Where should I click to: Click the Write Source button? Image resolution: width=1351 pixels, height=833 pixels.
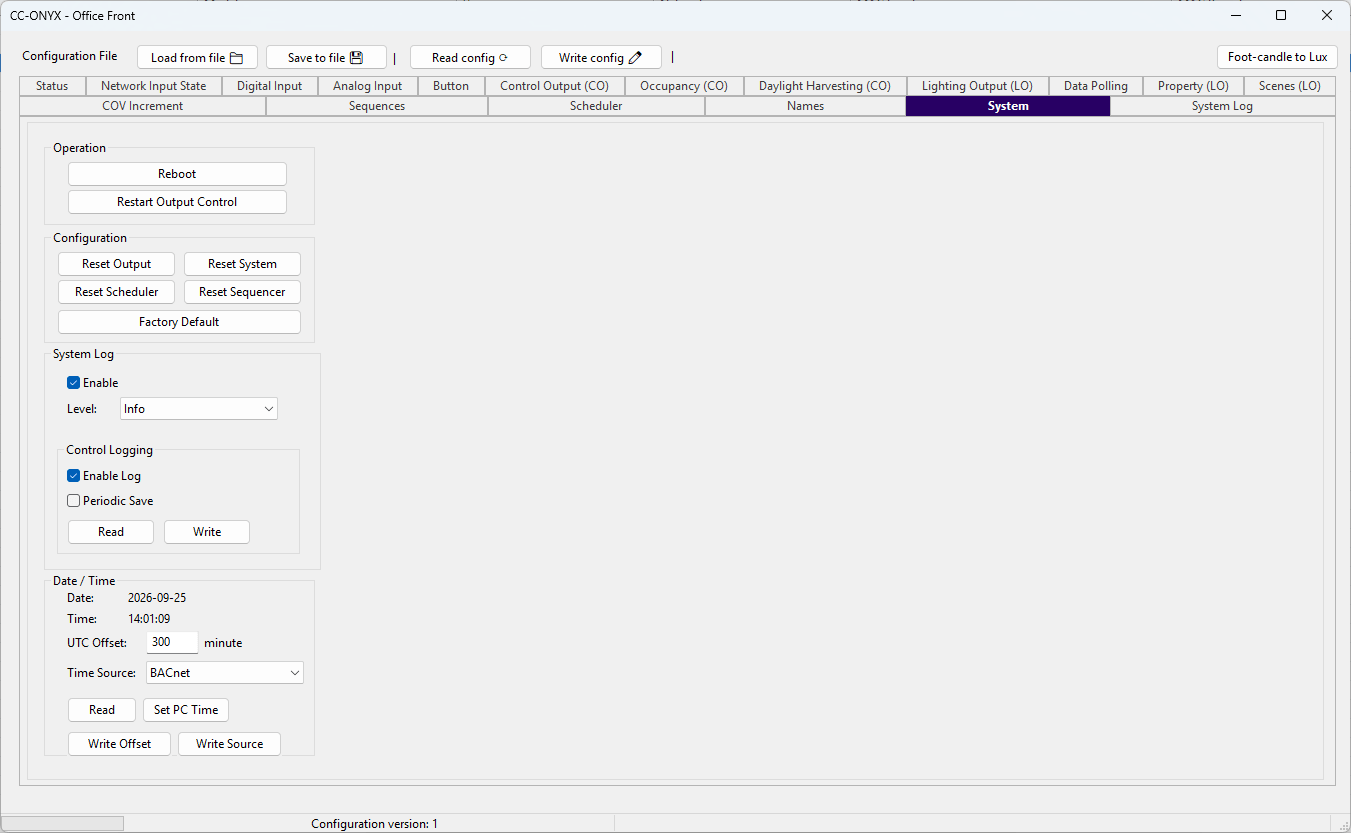pos(230,744)
